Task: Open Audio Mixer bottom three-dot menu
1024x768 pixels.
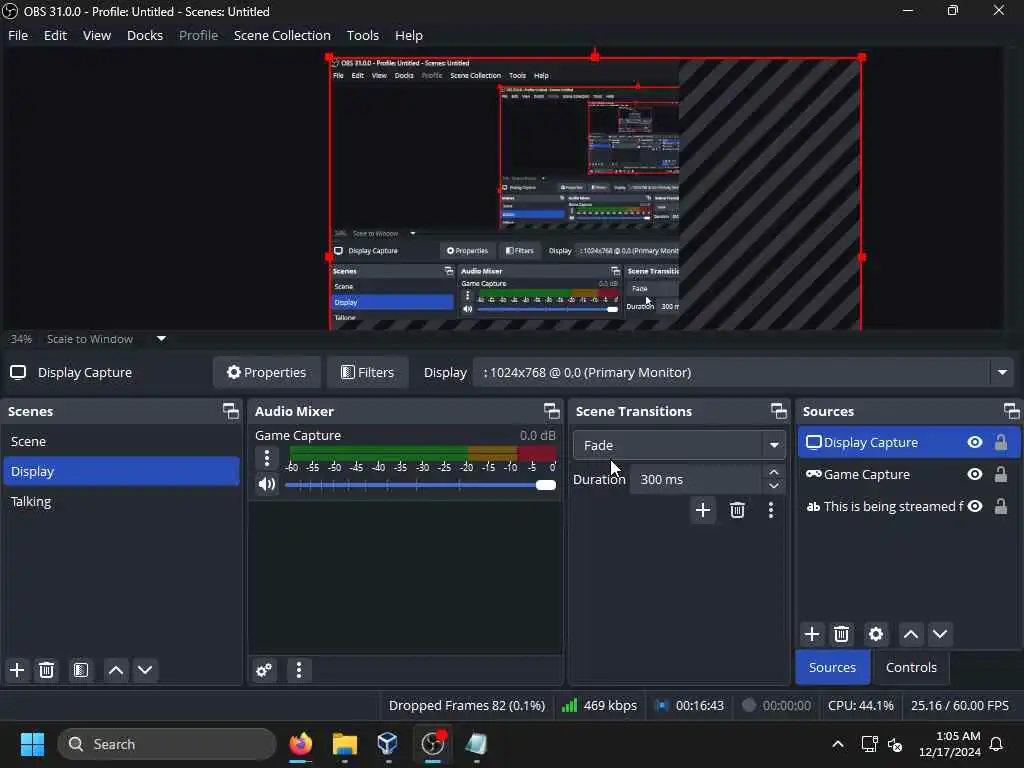Action: (299, 670)
